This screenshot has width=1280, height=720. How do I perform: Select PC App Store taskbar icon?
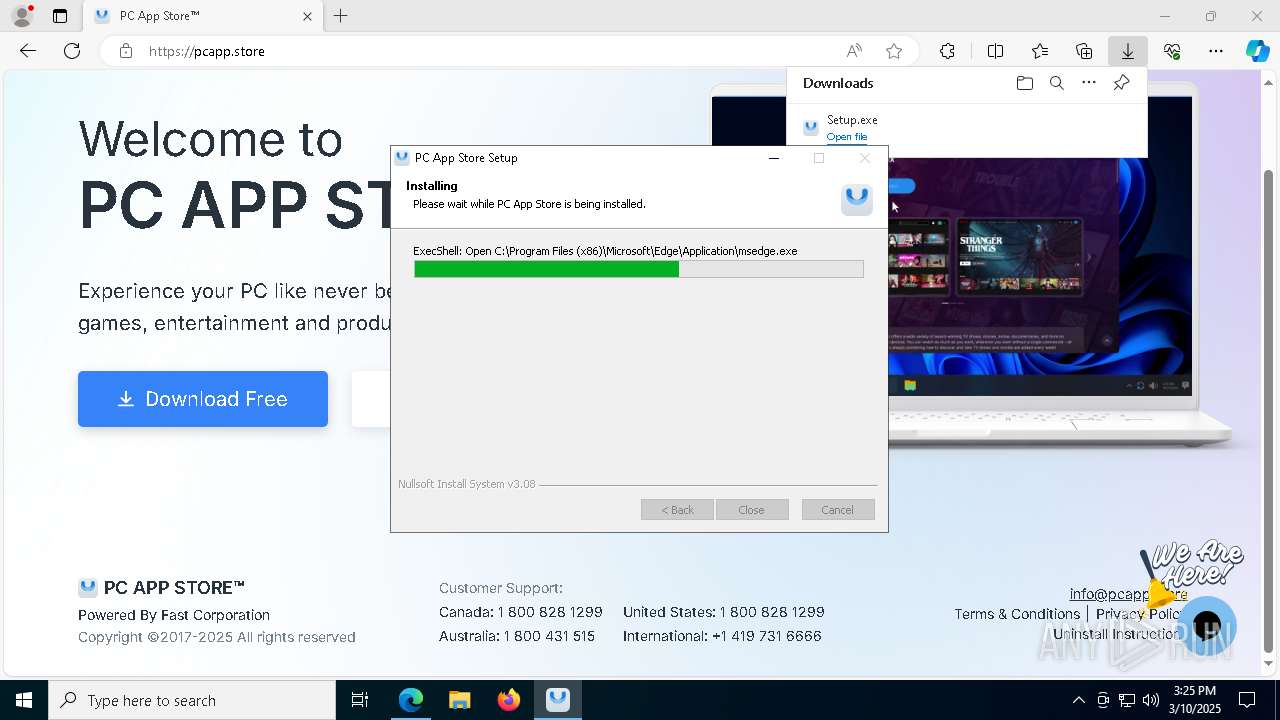coord(558,700)
